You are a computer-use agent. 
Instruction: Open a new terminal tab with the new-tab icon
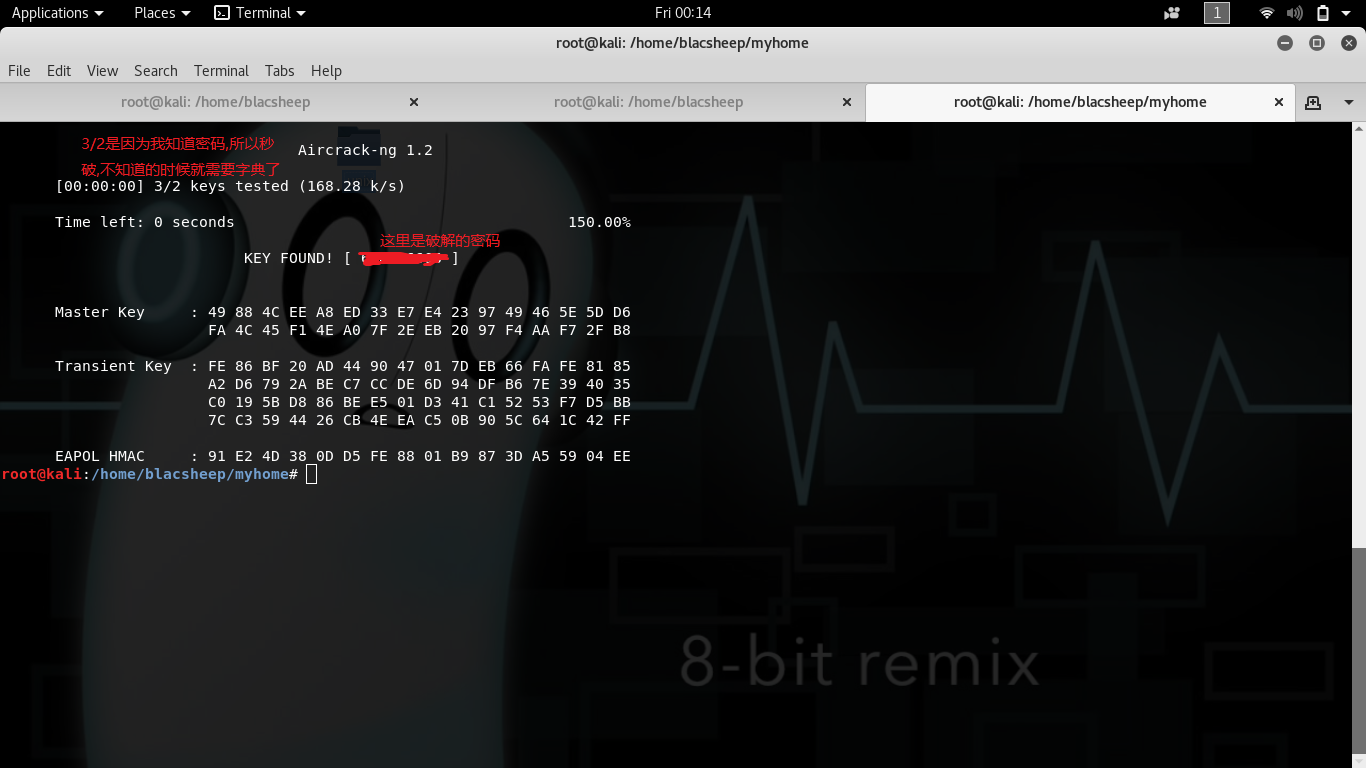1313,102
